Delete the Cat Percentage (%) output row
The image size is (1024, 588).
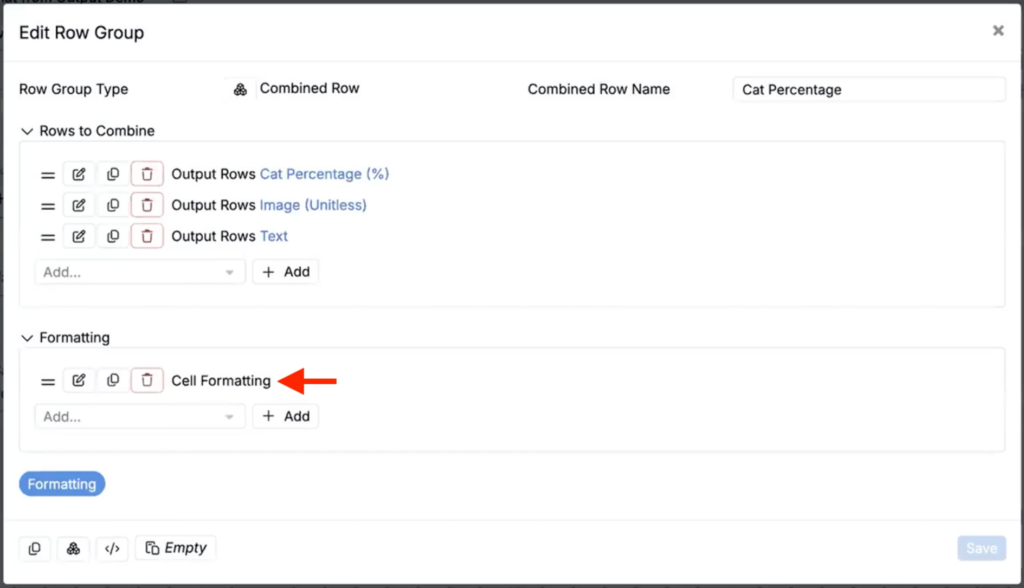pos(147,174)
